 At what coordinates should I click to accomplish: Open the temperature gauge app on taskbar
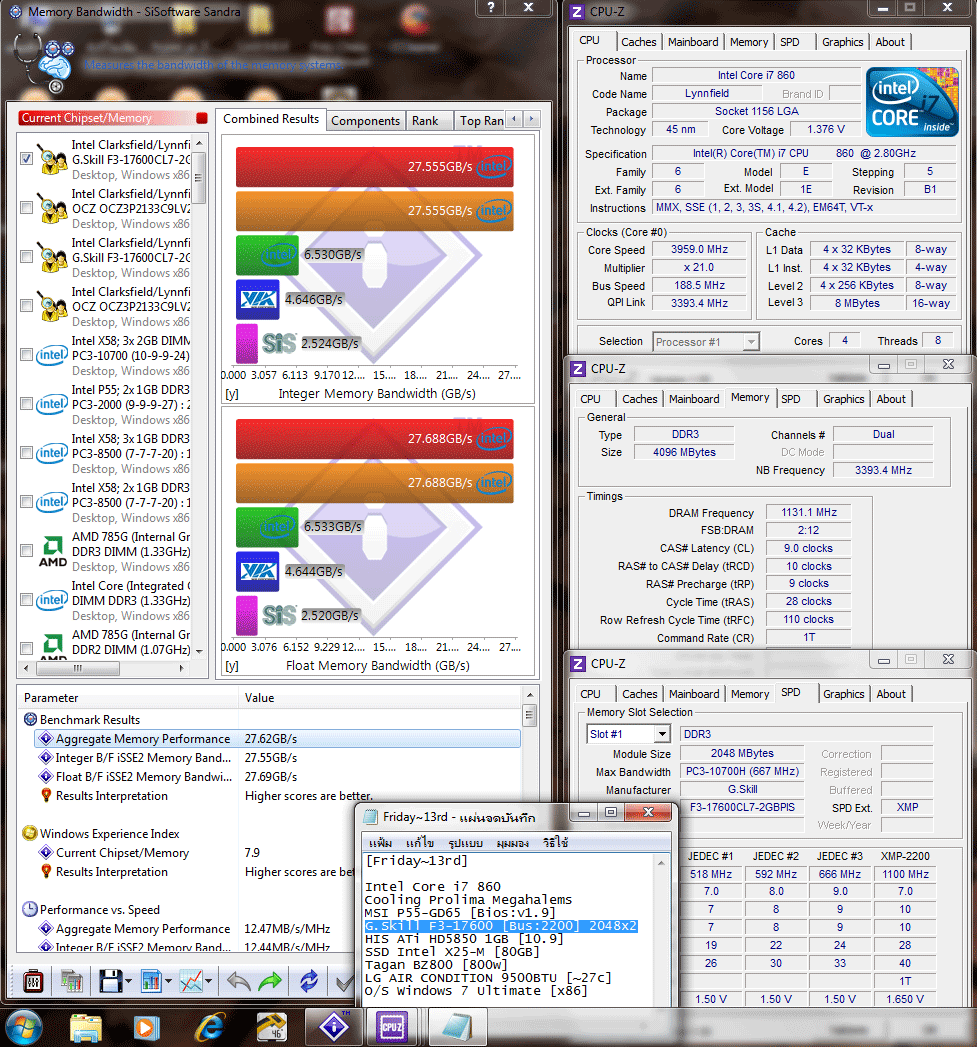(x=272, y=1028)
